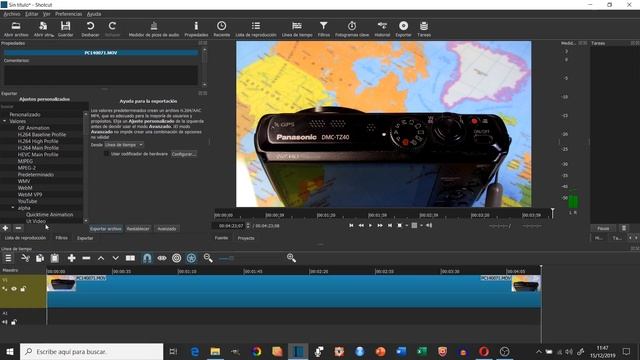The width and height of the screenshot is (640, 360).
Task: Click the timeline ripple delete minus icon
Action: coord(86,258)
